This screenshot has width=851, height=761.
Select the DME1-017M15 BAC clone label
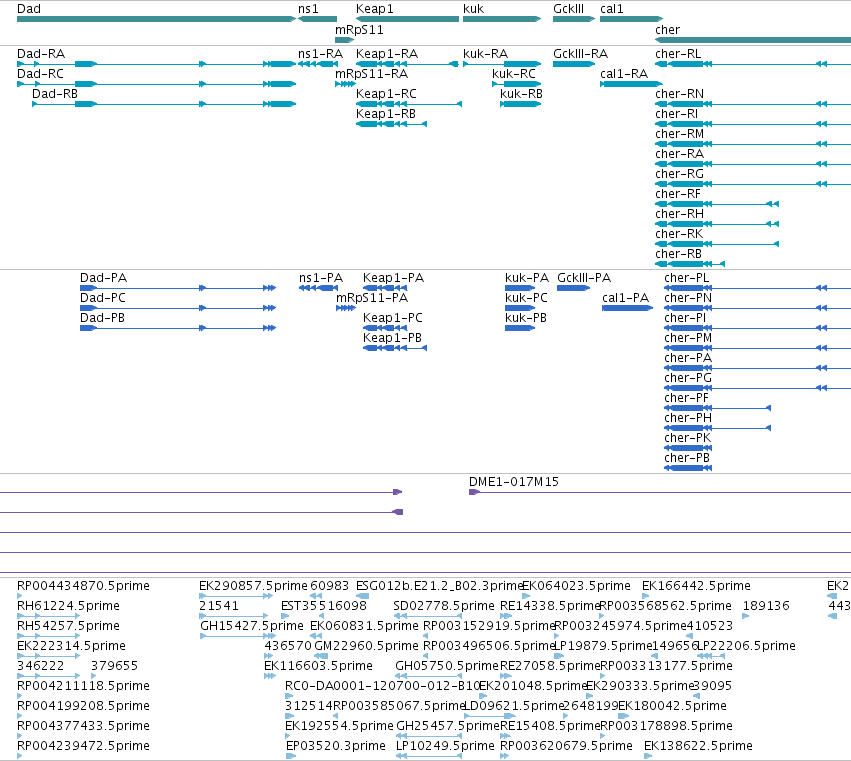tap(514, 482)
